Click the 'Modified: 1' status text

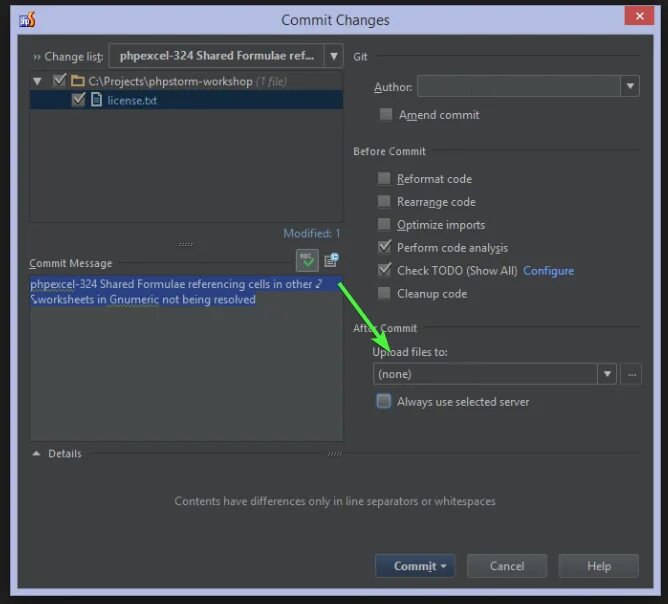[312, 233]
